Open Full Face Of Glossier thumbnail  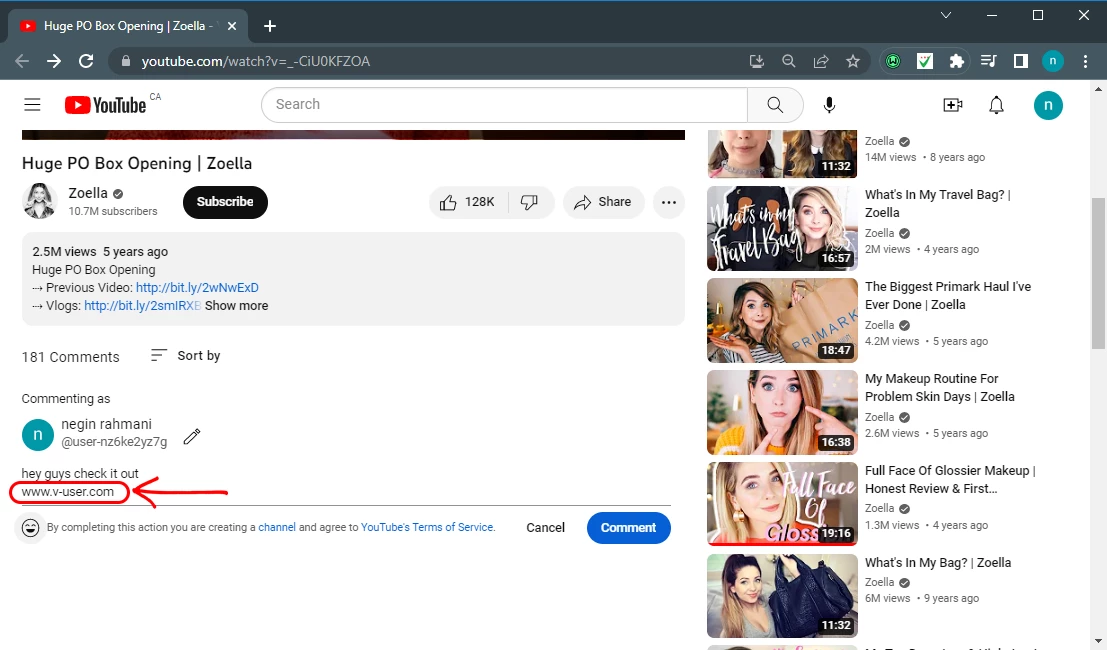(782, 504)
